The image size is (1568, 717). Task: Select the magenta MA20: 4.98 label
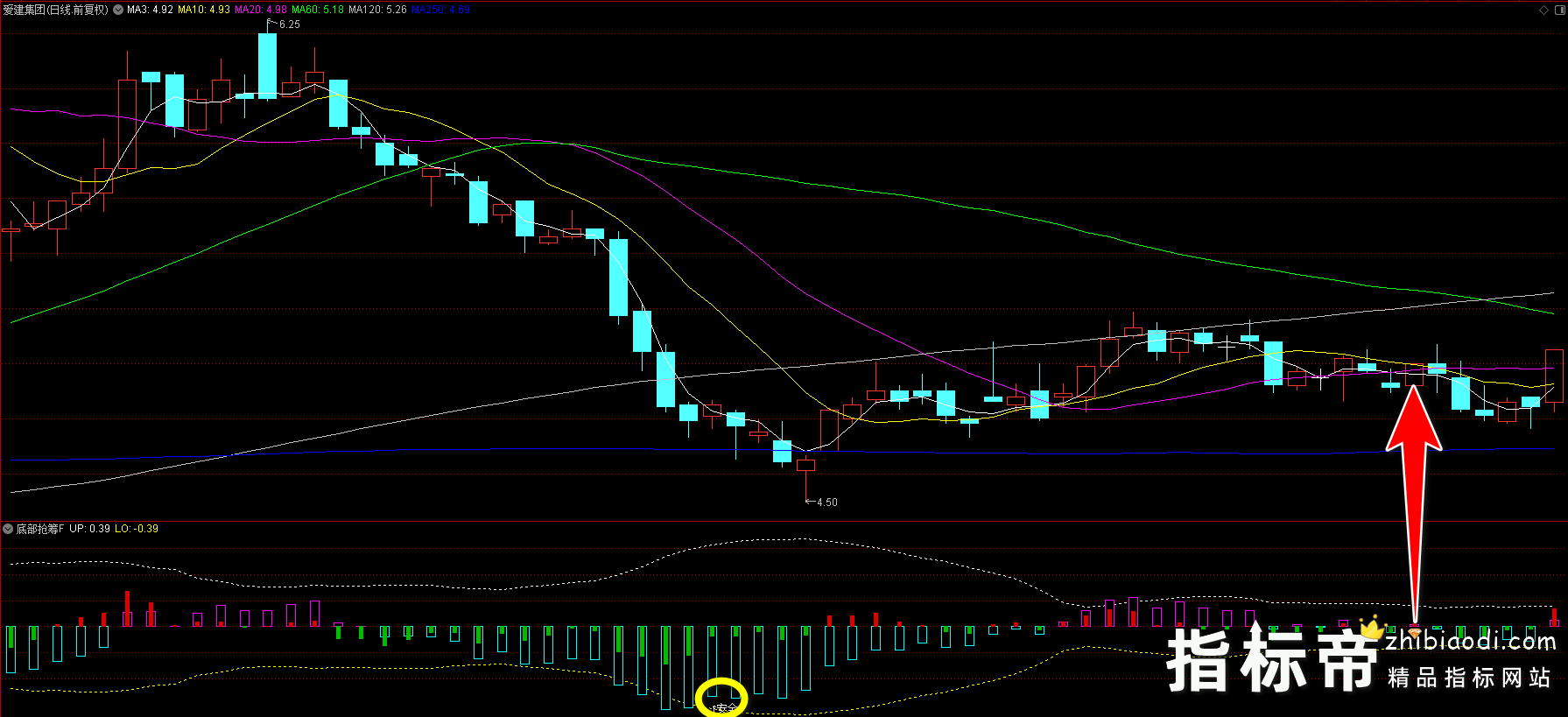(x=261, y=10)
